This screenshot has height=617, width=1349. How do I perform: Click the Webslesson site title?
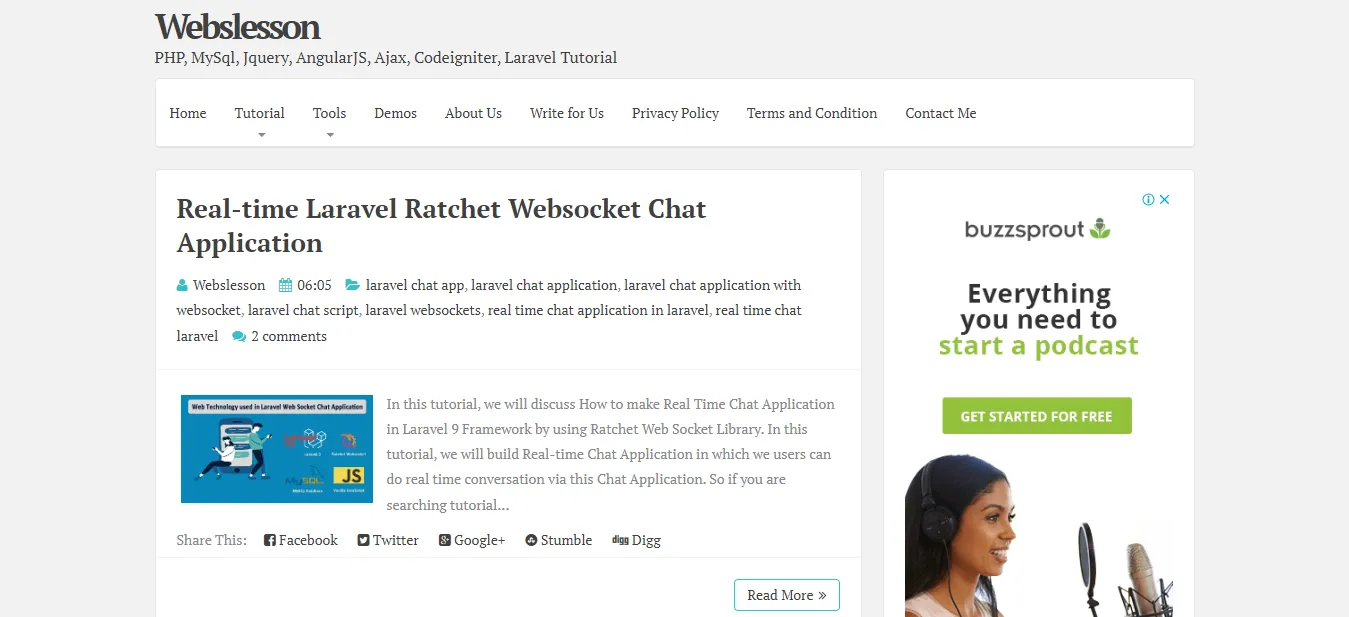coord(238,26)
